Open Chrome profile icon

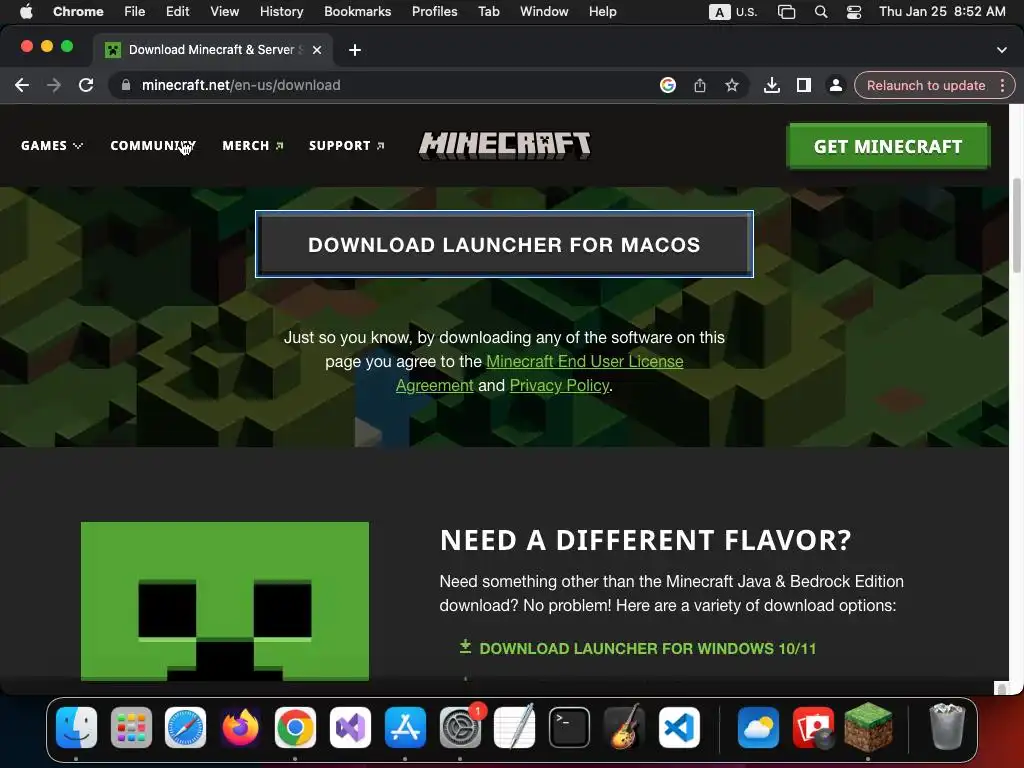coord(835,85)
